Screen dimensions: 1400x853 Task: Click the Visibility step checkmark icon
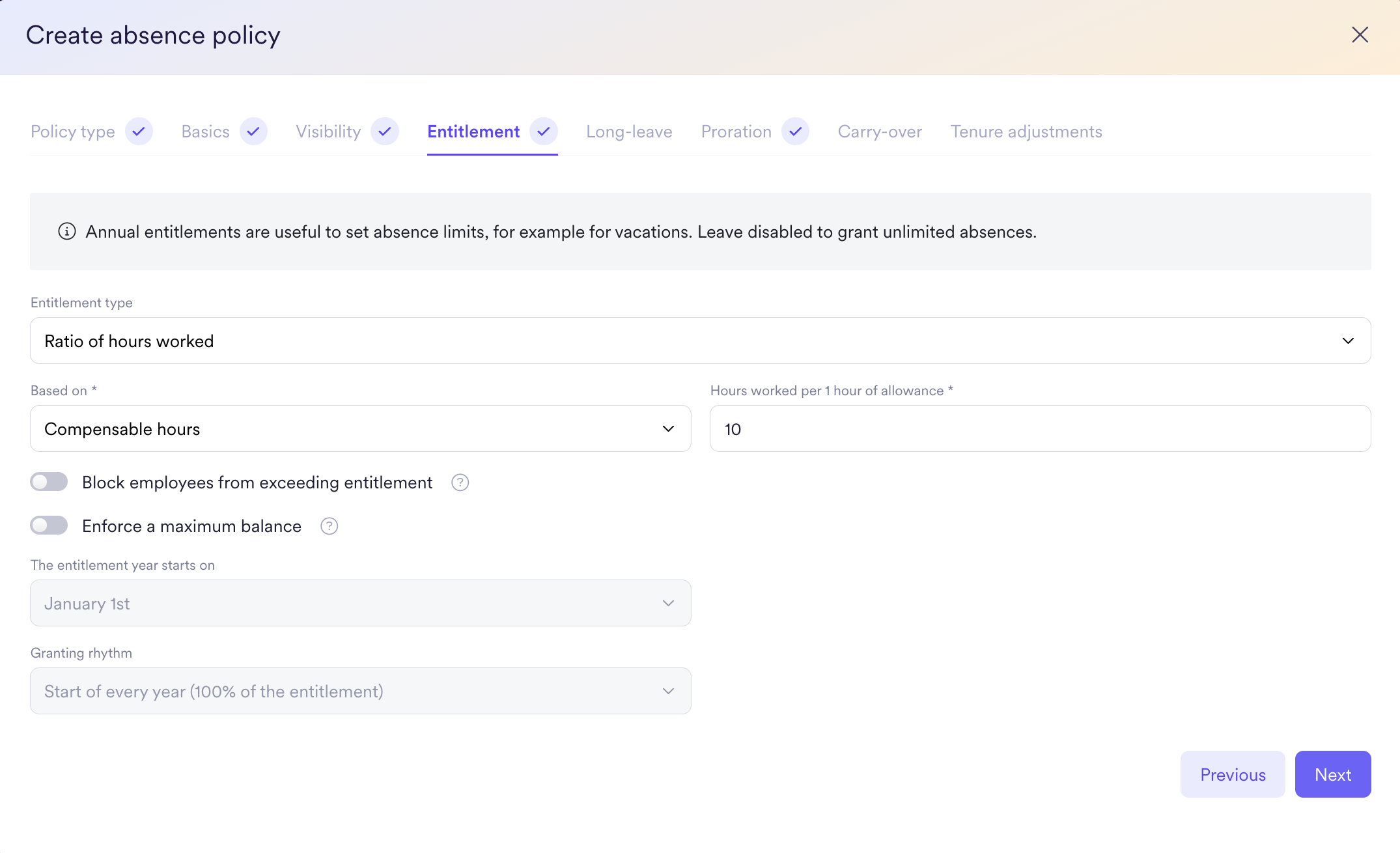(385, 132)
